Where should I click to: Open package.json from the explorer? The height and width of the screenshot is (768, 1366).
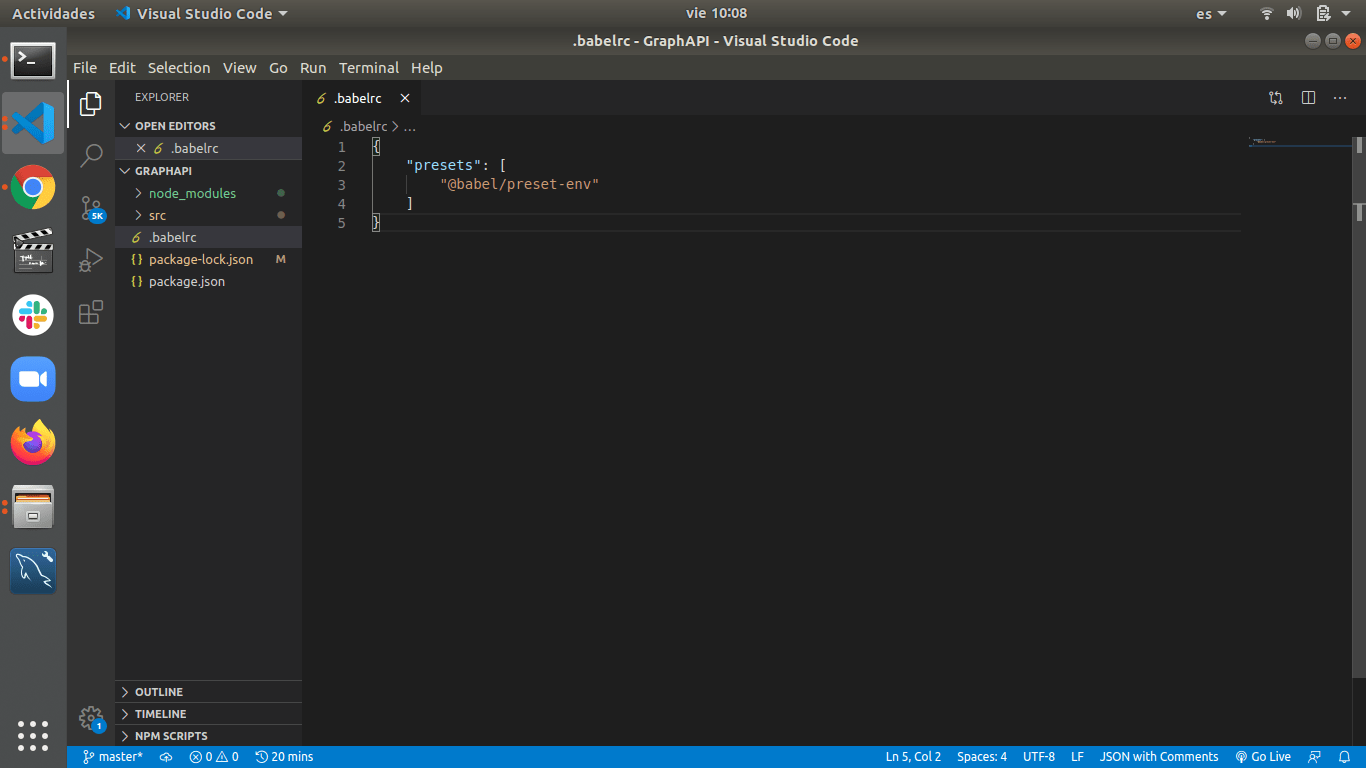[x=187, y=281]
